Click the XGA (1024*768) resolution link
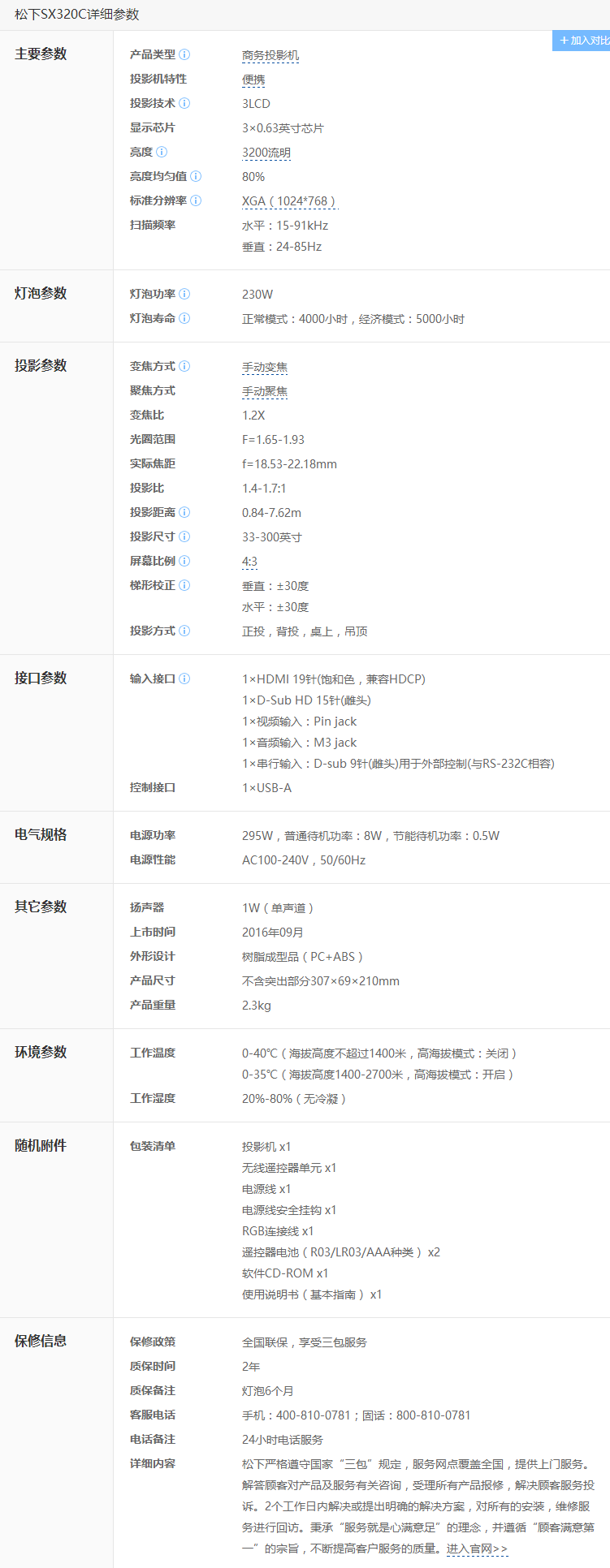Viewport: 610px width, 1568px height. (x=288, y=201)
